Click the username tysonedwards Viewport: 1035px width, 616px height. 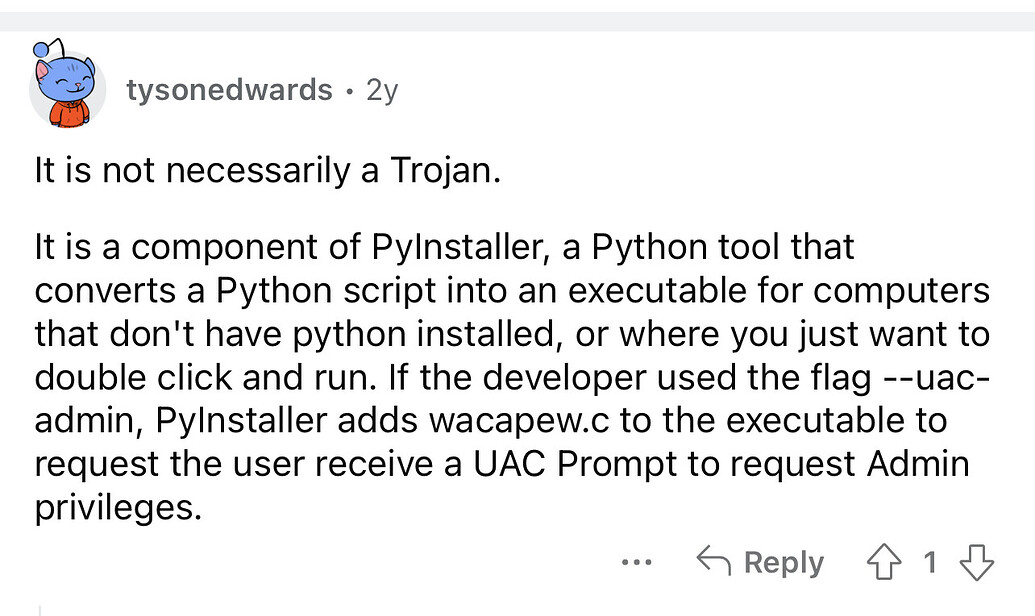(x=229, y=89)
